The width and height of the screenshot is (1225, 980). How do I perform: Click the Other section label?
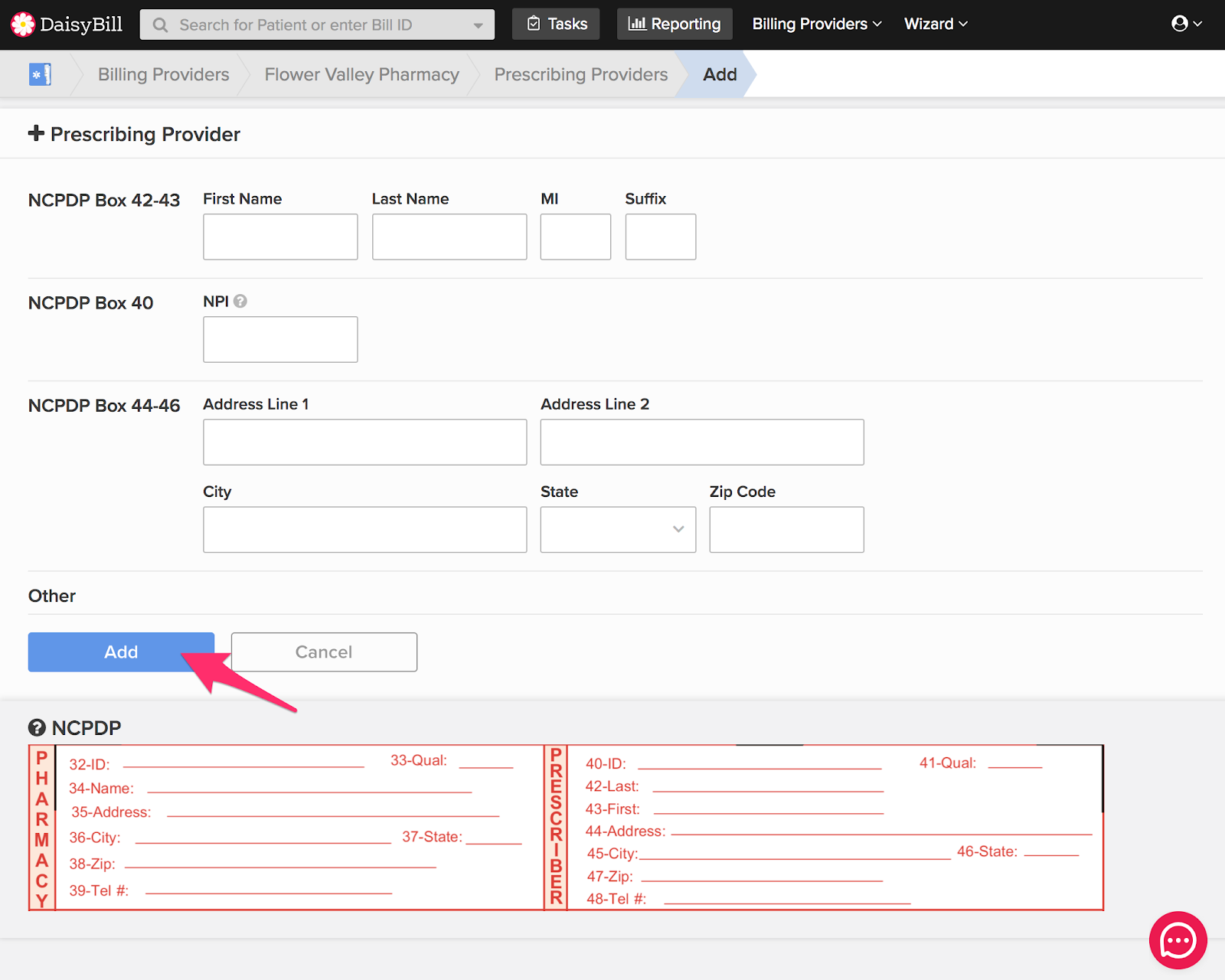coord(52,596)
